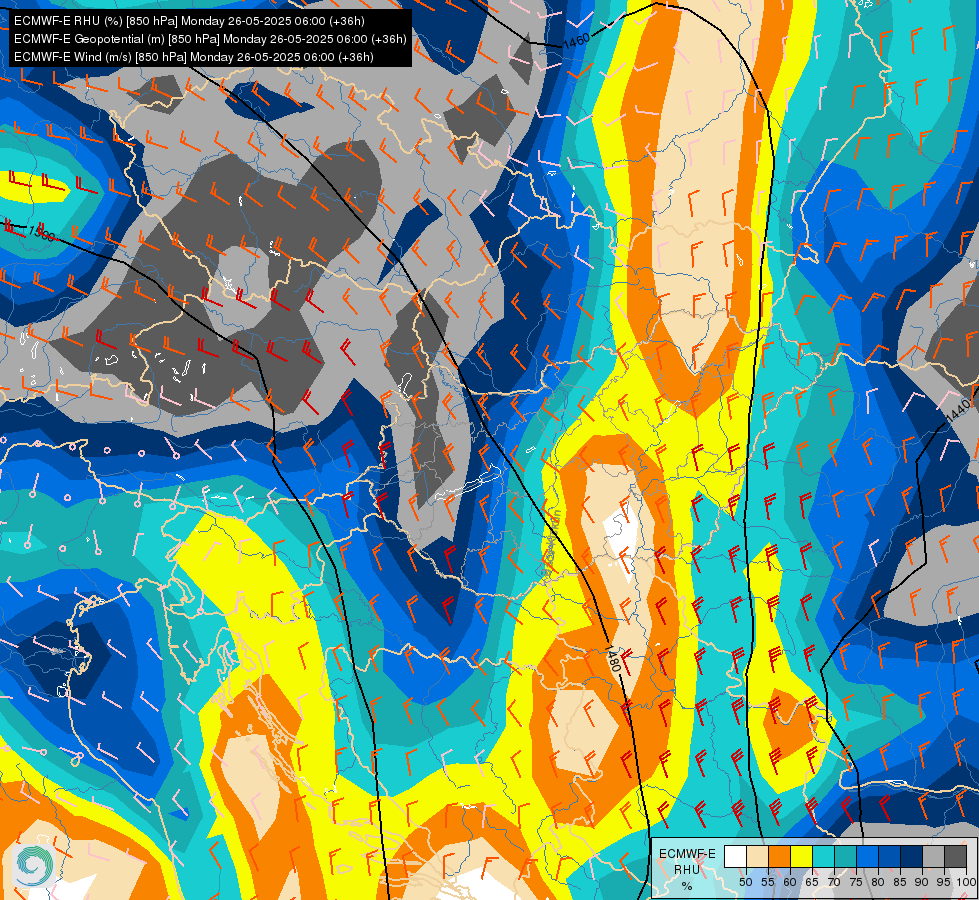Click the legend value 65

tap(812, 882)
